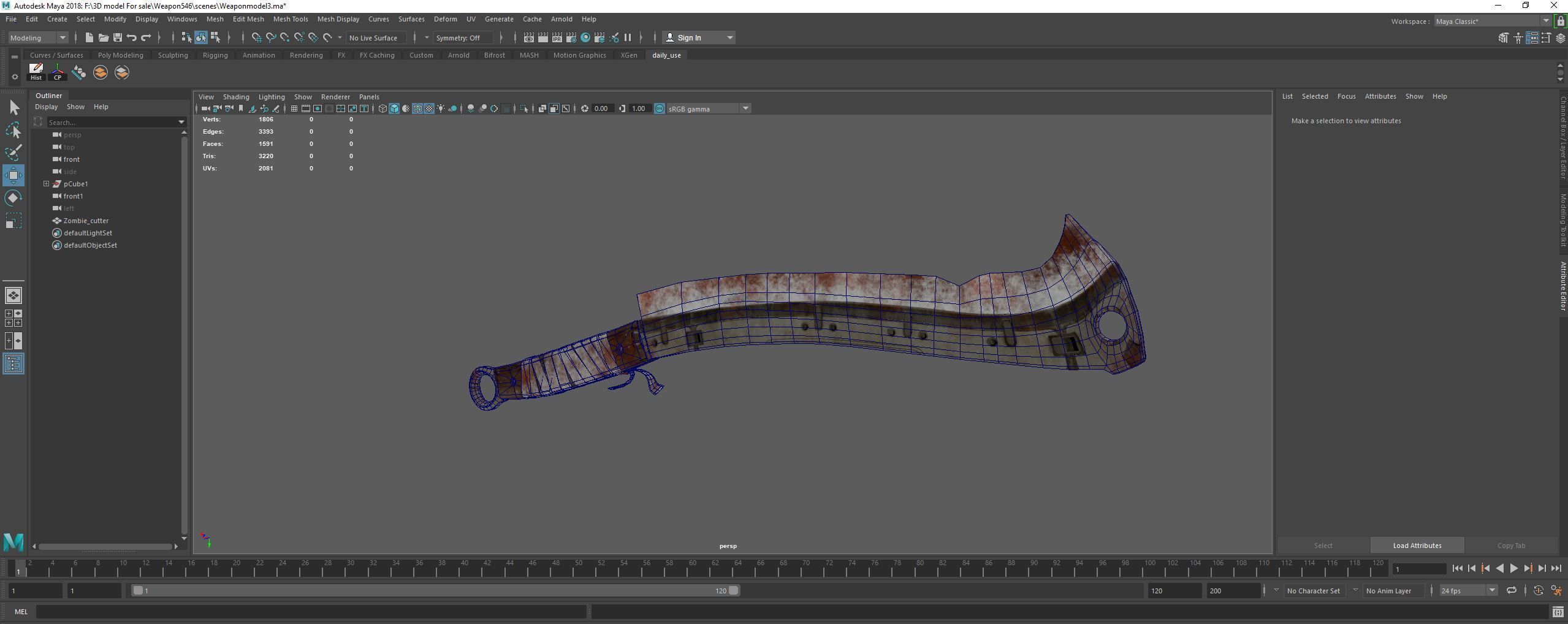Open the 24 fps frame rate dropdown
Viewport: 1568px width, 624px height.
1468,590
